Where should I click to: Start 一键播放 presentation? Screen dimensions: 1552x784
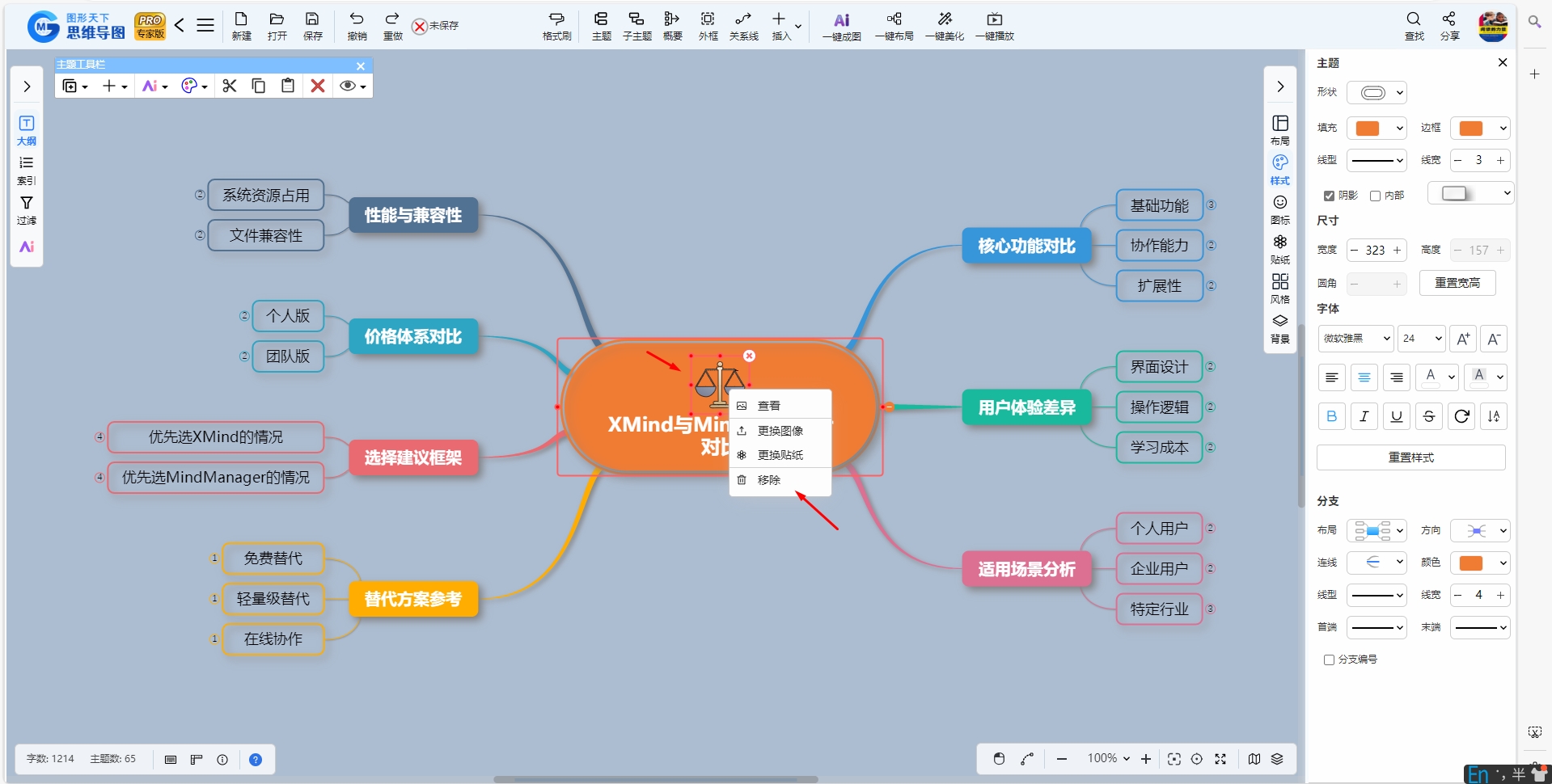point(995,26)
